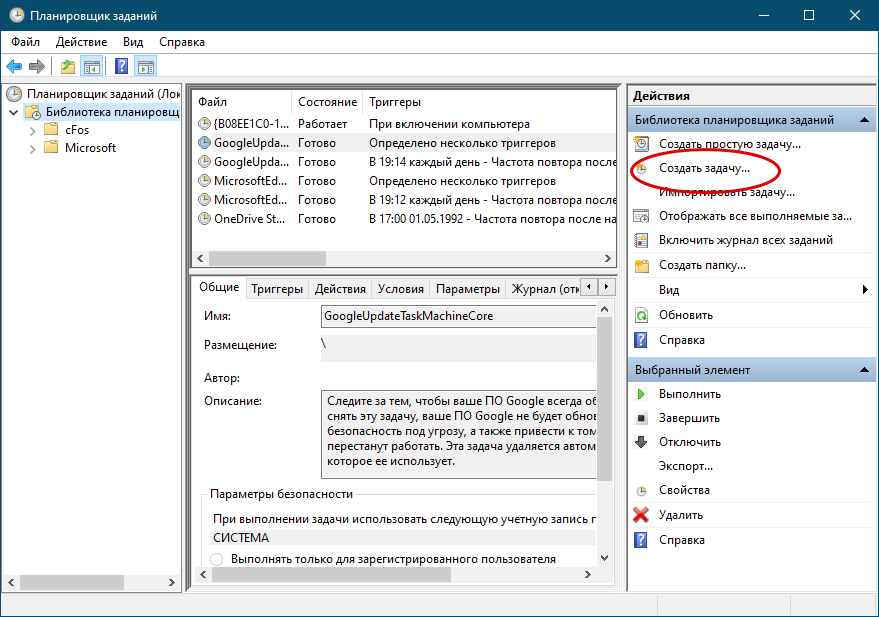Switch to the Параметры tab
Viewport: 879px width, 617px height.
click(x=468, y=289)
